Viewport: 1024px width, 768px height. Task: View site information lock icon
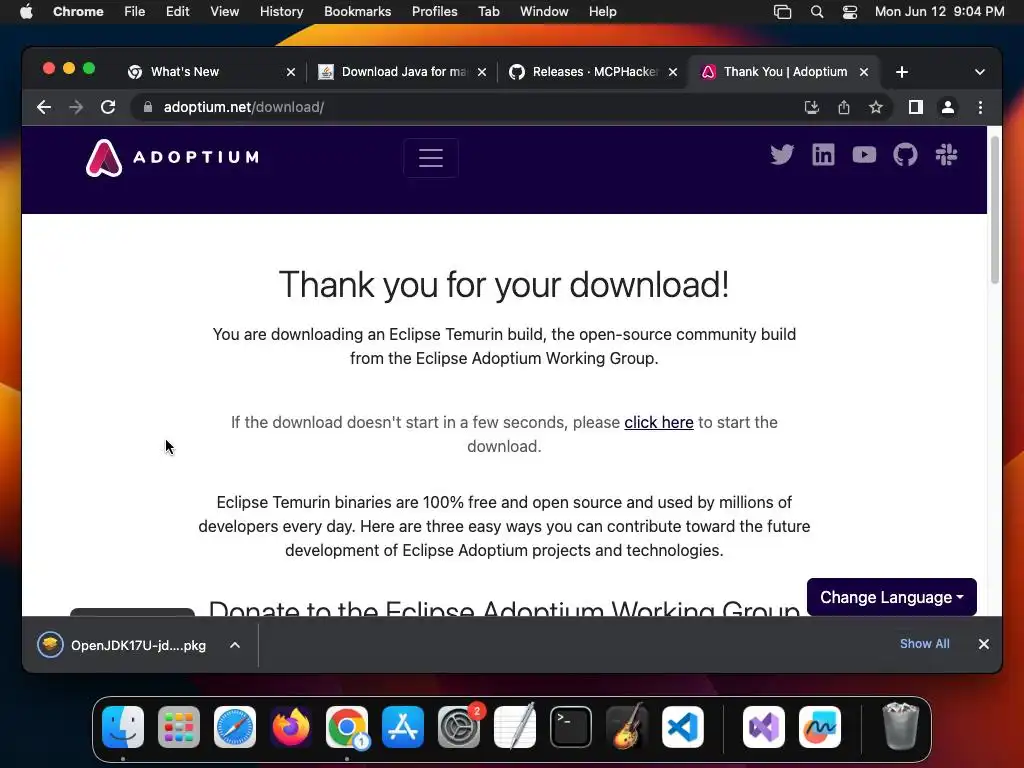(x=148, y=107)
